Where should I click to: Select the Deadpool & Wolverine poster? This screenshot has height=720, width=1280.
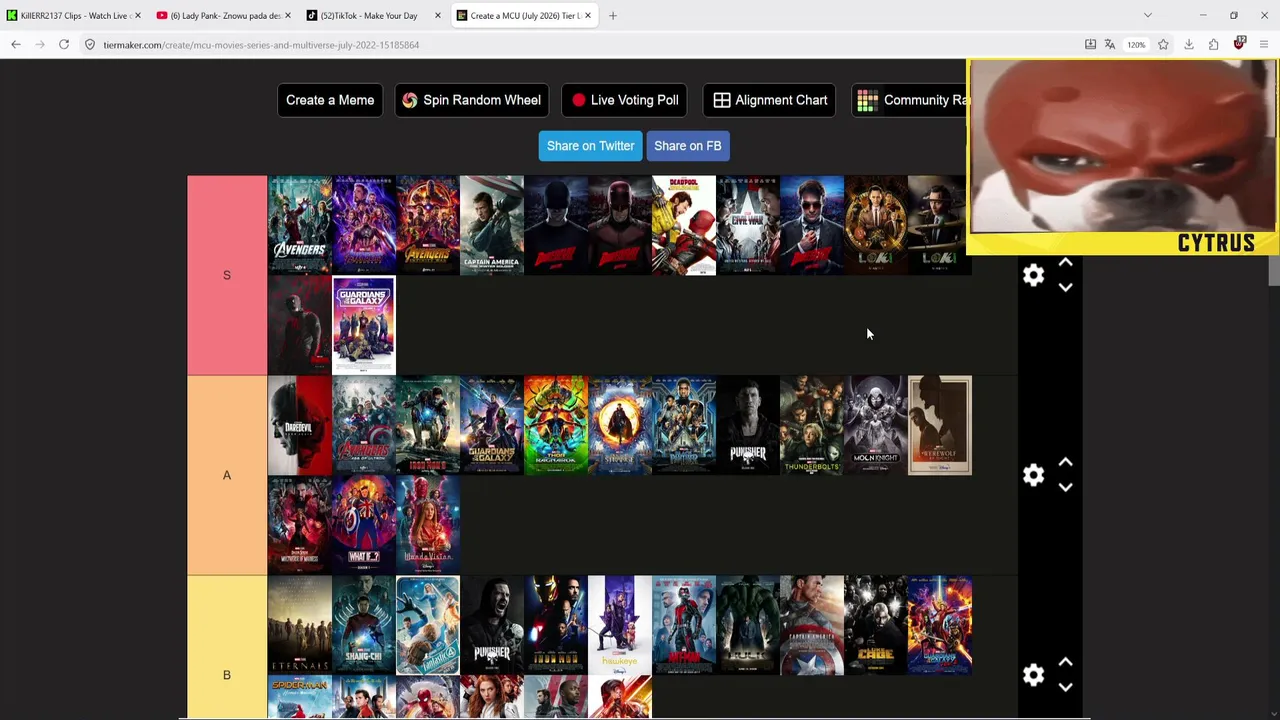[x=684, y=225]
